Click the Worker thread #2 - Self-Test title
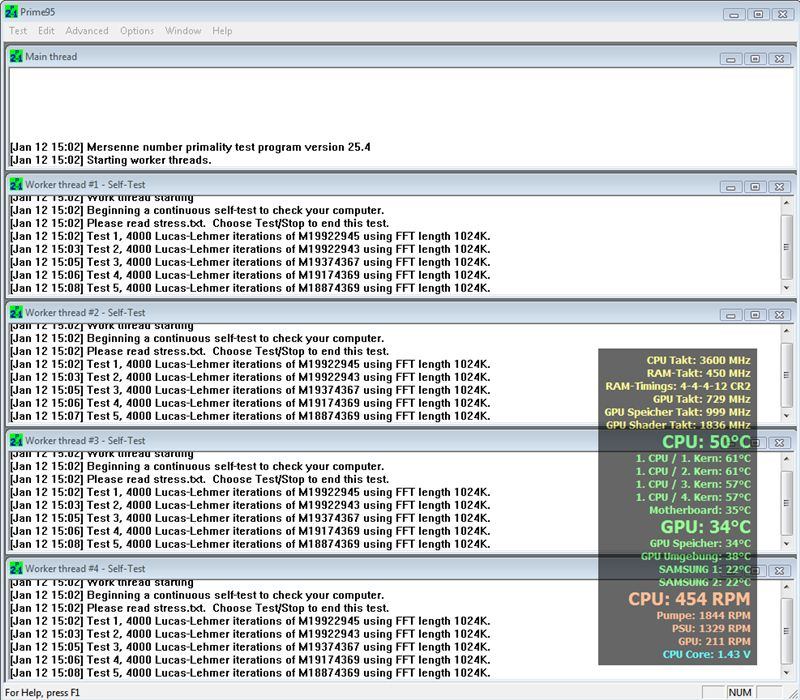 point(85,312)
